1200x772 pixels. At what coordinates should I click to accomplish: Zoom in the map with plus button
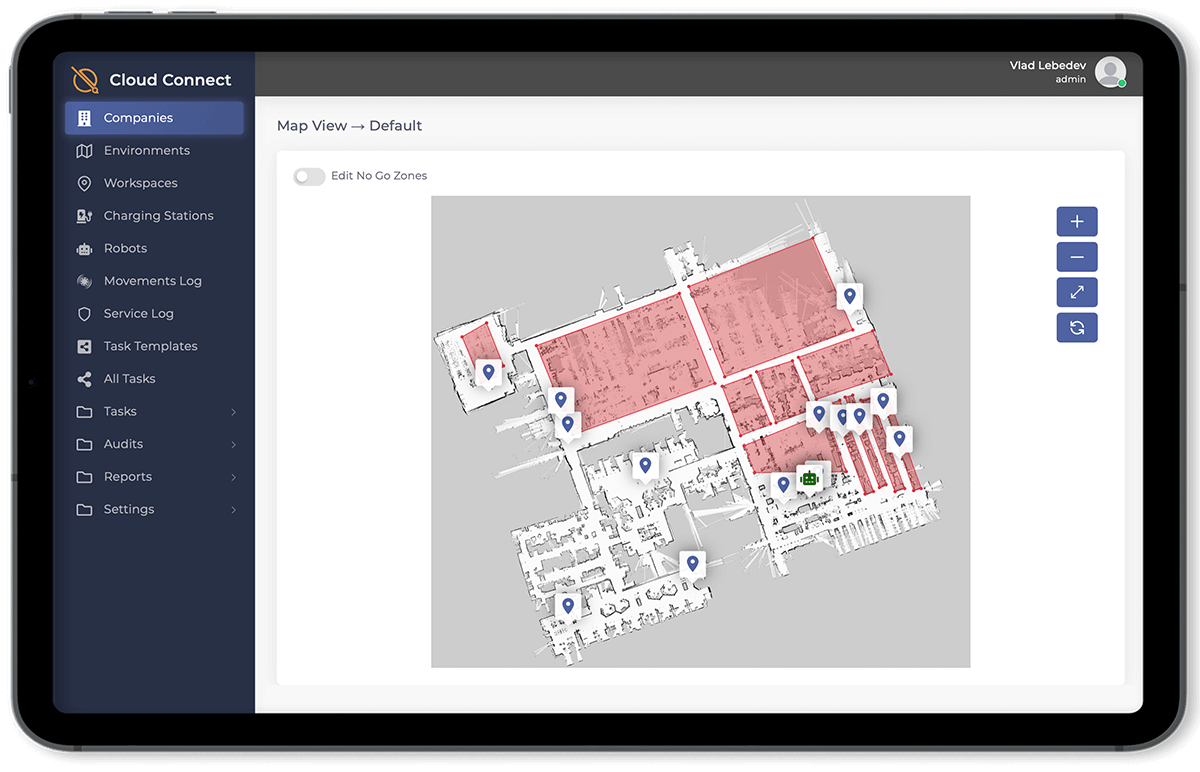click(1077, 221)
